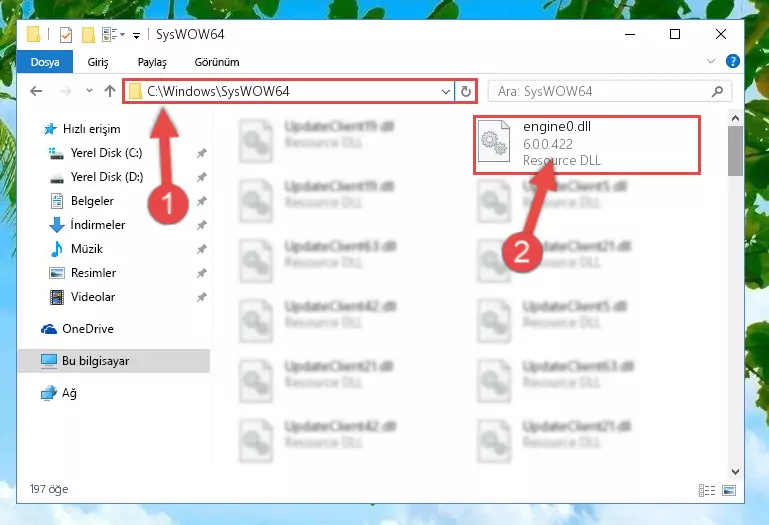
Task: Switch to details view icon in status bar
Action: [707, 490]
